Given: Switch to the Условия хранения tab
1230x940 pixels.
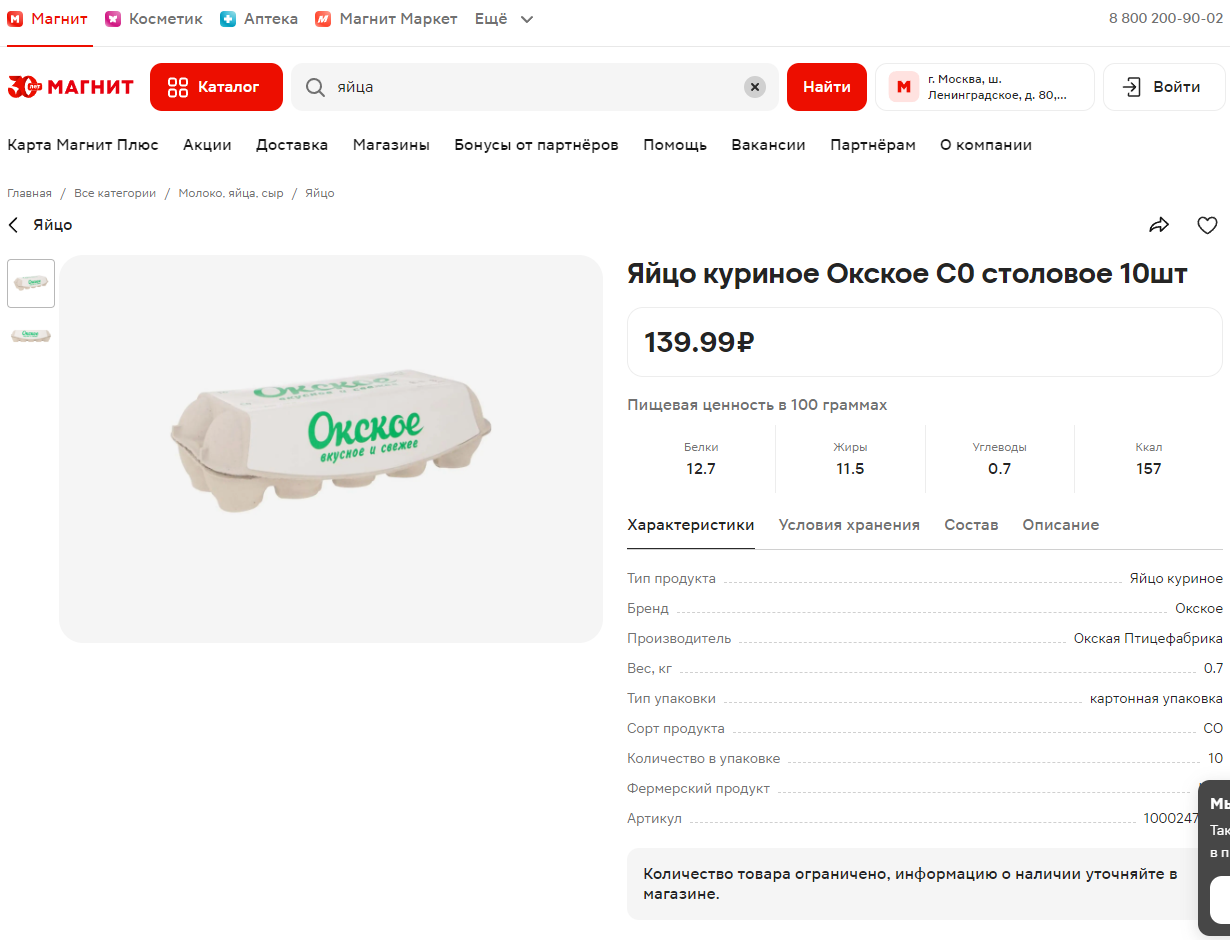Looking at the screenshot, I should [x=849, y=525].
